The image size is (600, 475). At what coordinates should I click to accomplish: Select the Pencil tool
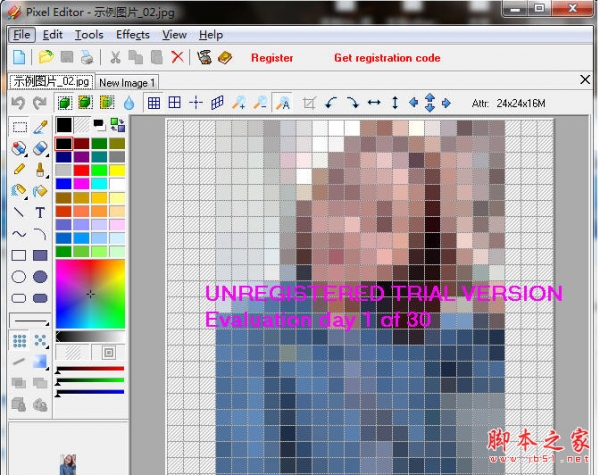tap(19, 169)
